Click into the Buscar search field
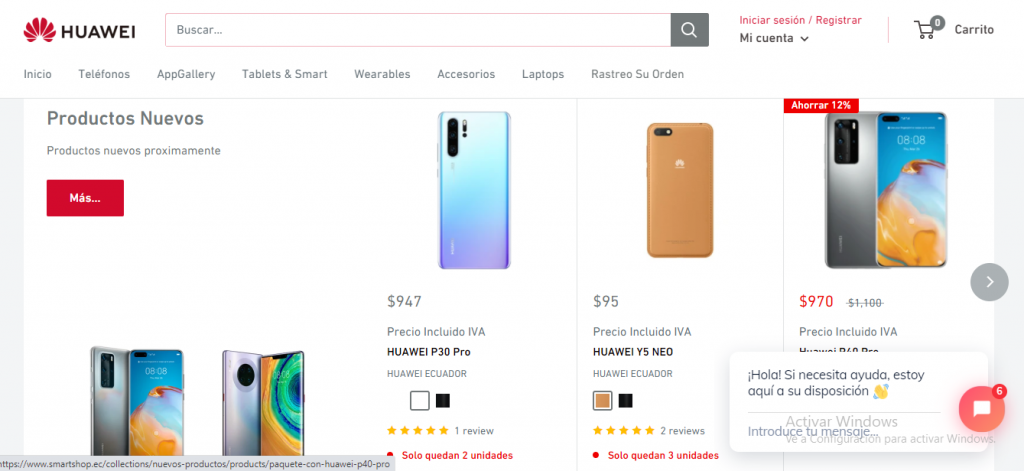Image resolution: width=1024 pixels, height=471 pixels. [418, 30]
